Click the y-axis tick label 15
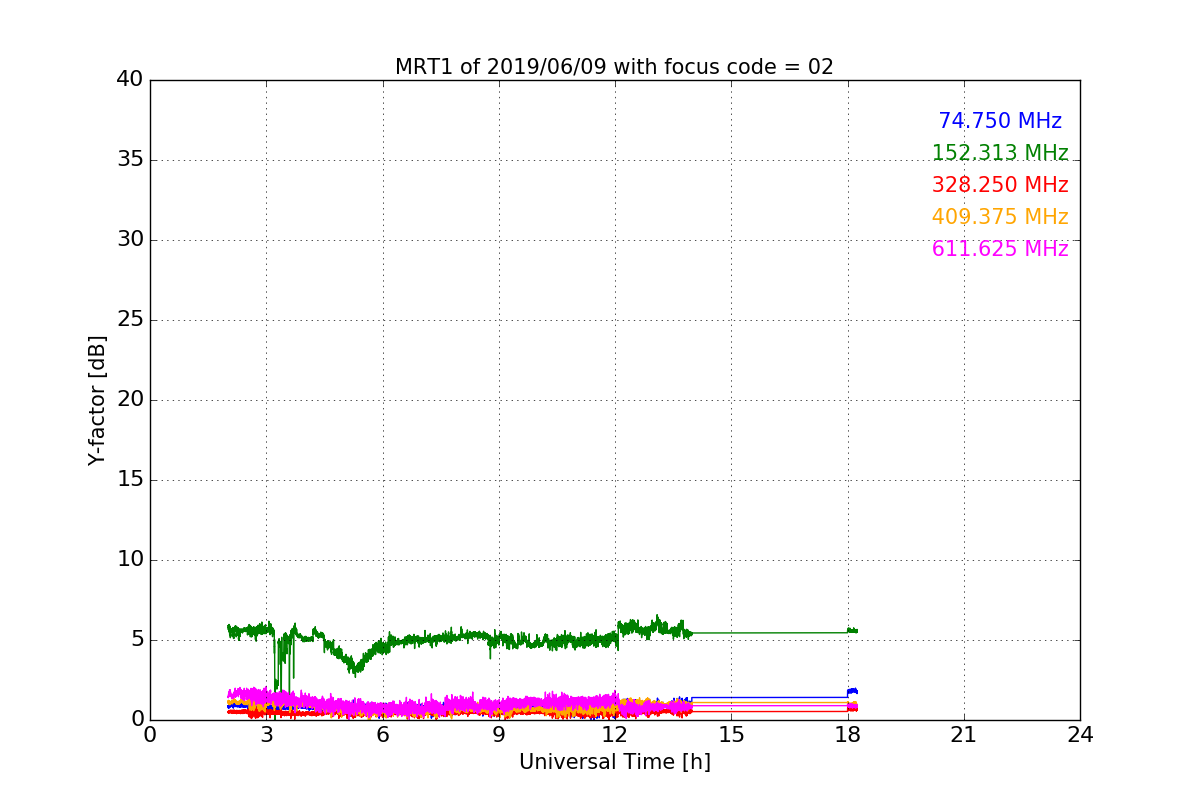The image size is (1200, 800). point(130,480)
